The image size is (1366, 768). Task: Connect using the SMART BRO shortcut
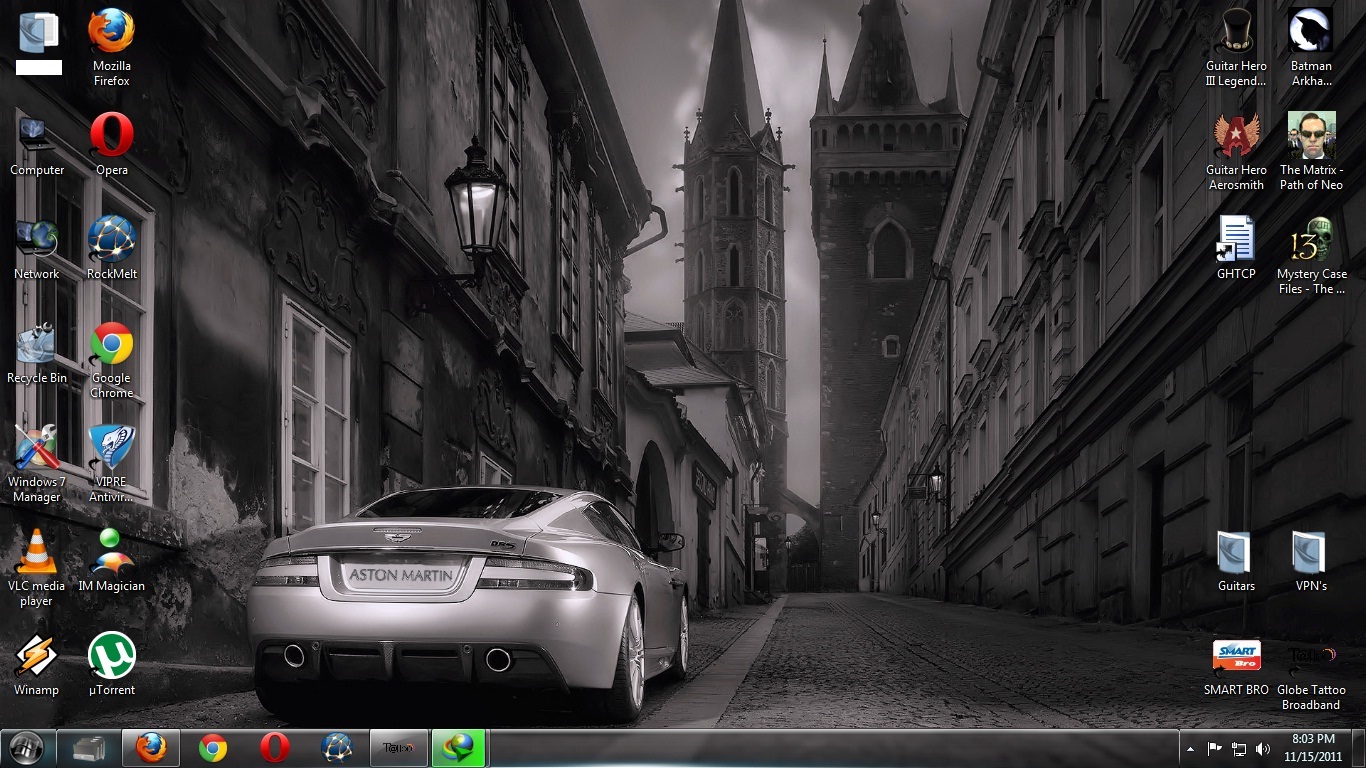coord(1236,655)
